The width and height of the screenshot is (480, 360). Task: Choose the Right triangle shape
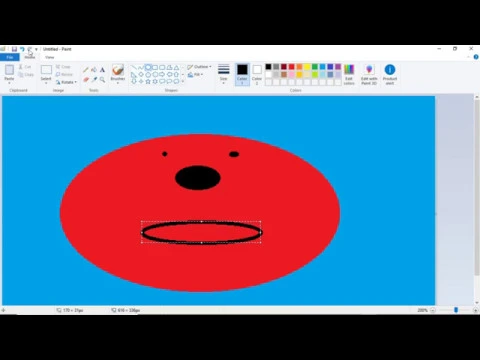pos(134,75)
